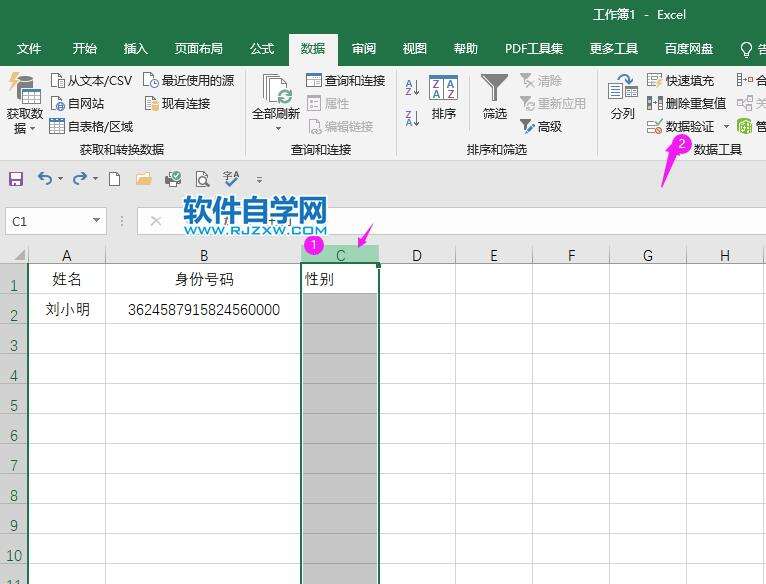766x584 pixels.
Task: Switch to the 审阅 ribbon tab
Action: [364, 49]
